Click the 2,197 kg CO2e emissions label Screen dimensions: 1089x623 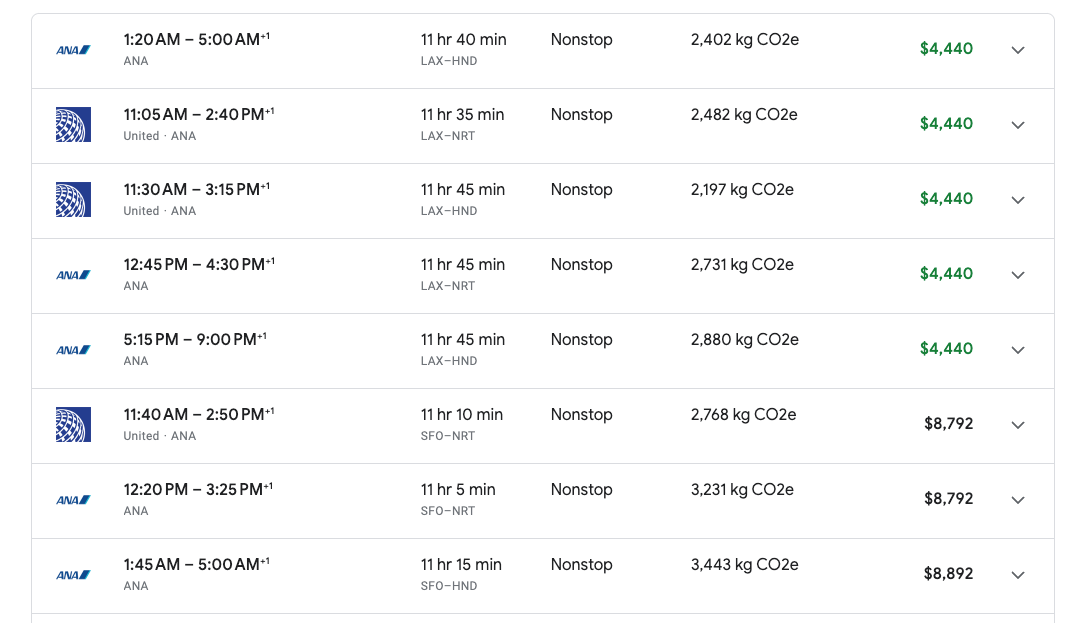(742, 190)
